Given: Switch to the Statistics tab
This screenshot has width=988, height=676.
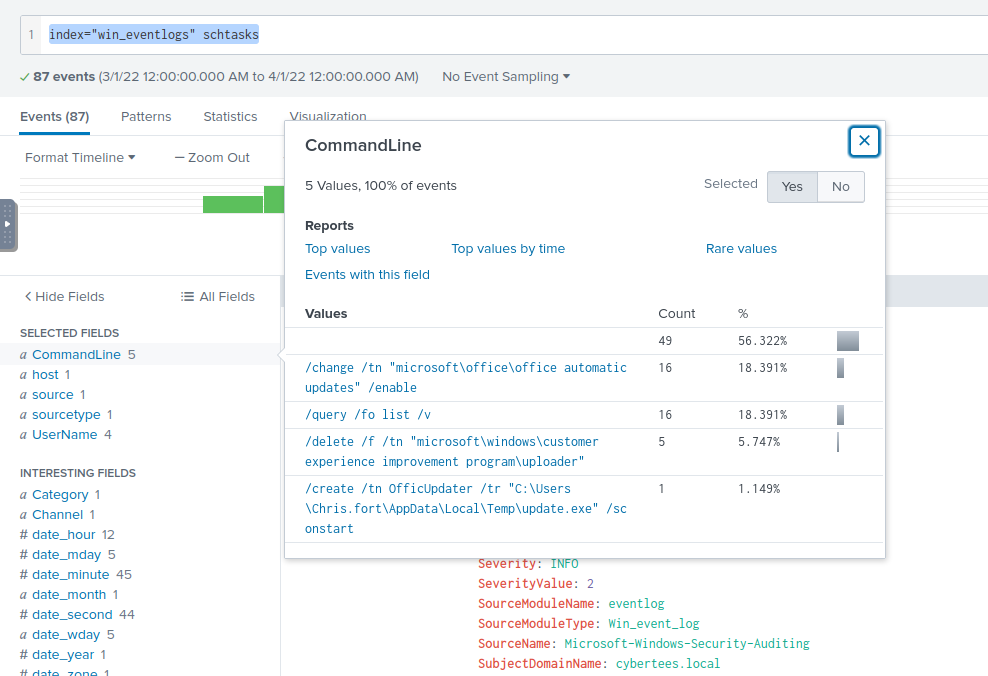Looking at the screenshot, I should pos(229,117).
